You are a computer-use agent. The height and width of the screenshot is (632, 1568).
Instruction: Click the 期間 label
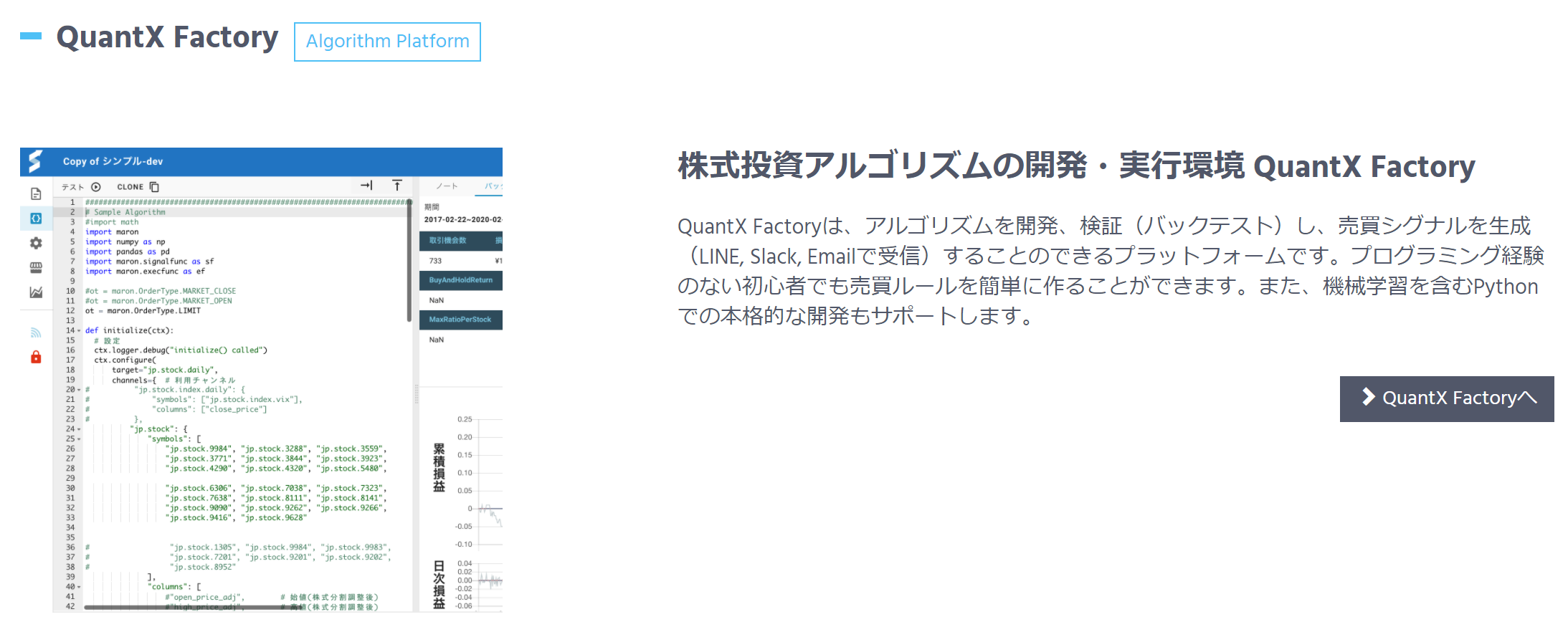tap(432, 207)
